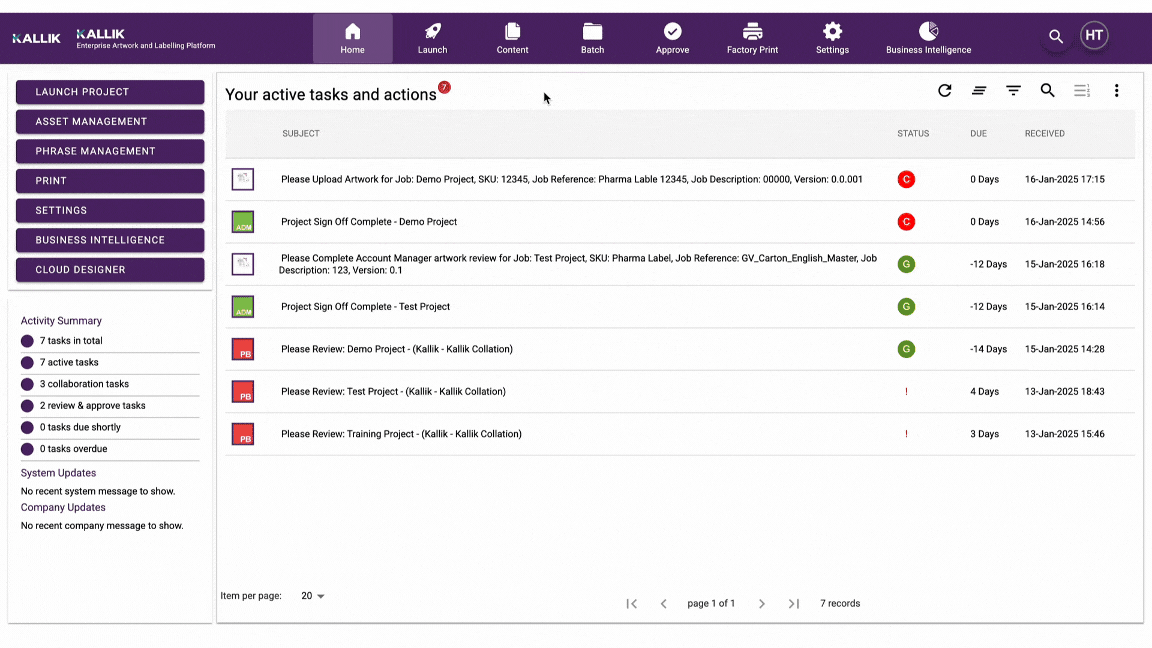The width and height of the screenshot is (1152, 648).
Task: Expand the Asset Management sidebar section
Action: 109,121
